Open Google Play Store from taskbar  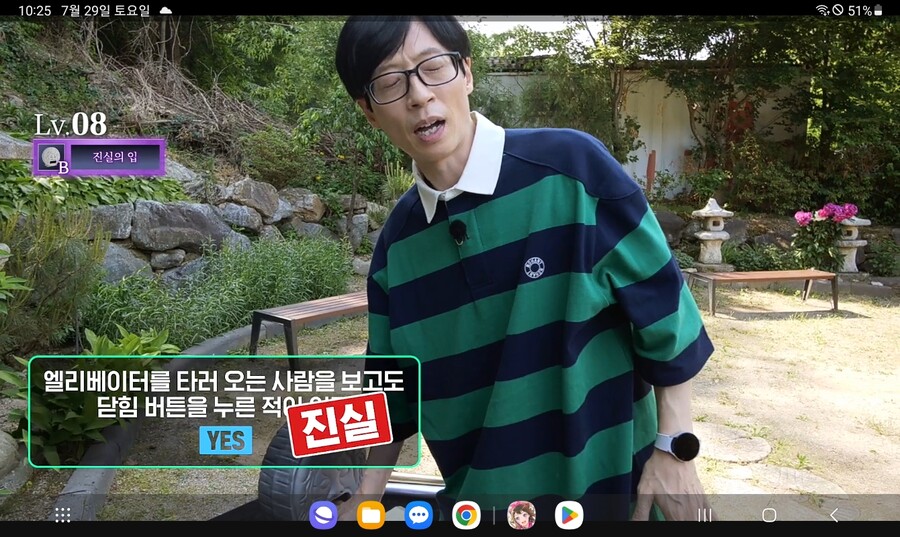click(x=569, y=515)
